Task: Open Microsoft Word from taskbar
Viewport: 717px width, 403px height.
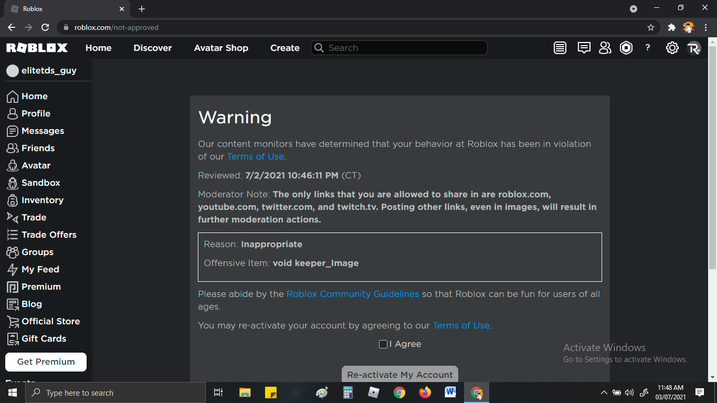Action: point(450,392)
